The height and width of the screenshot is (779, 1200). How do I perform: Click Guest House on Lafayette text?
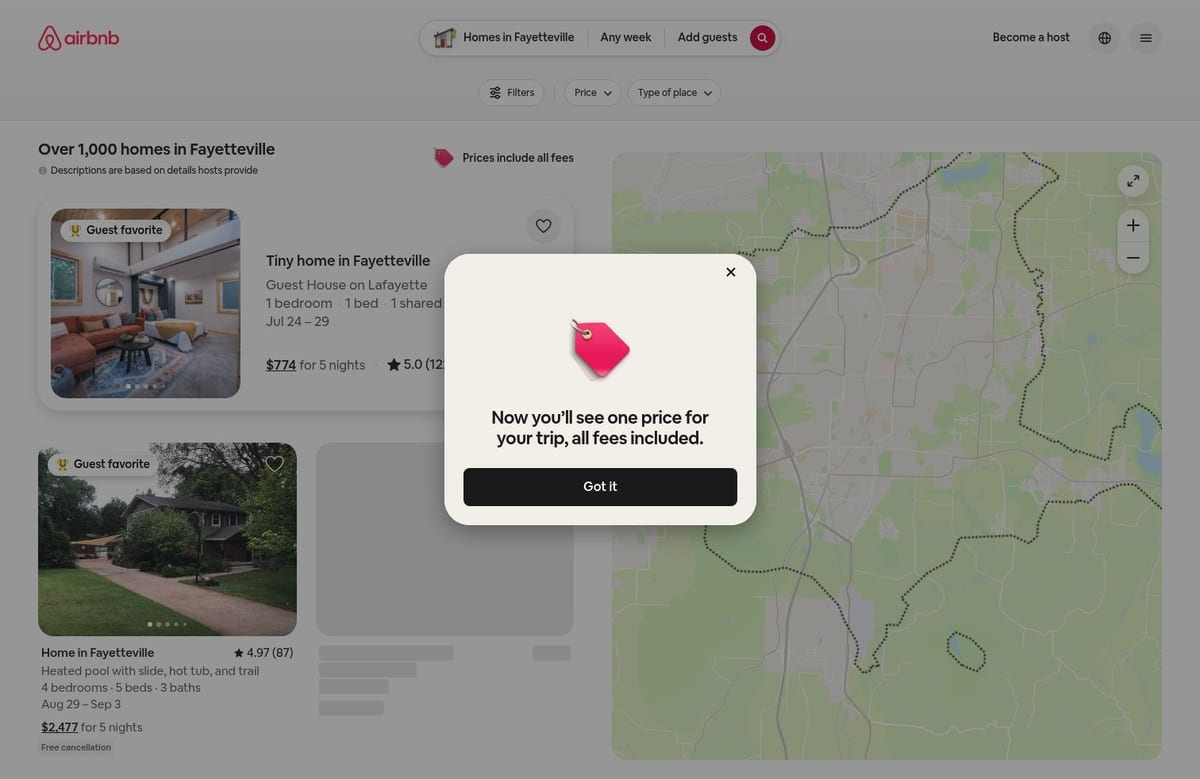click(x=346, y=285)
